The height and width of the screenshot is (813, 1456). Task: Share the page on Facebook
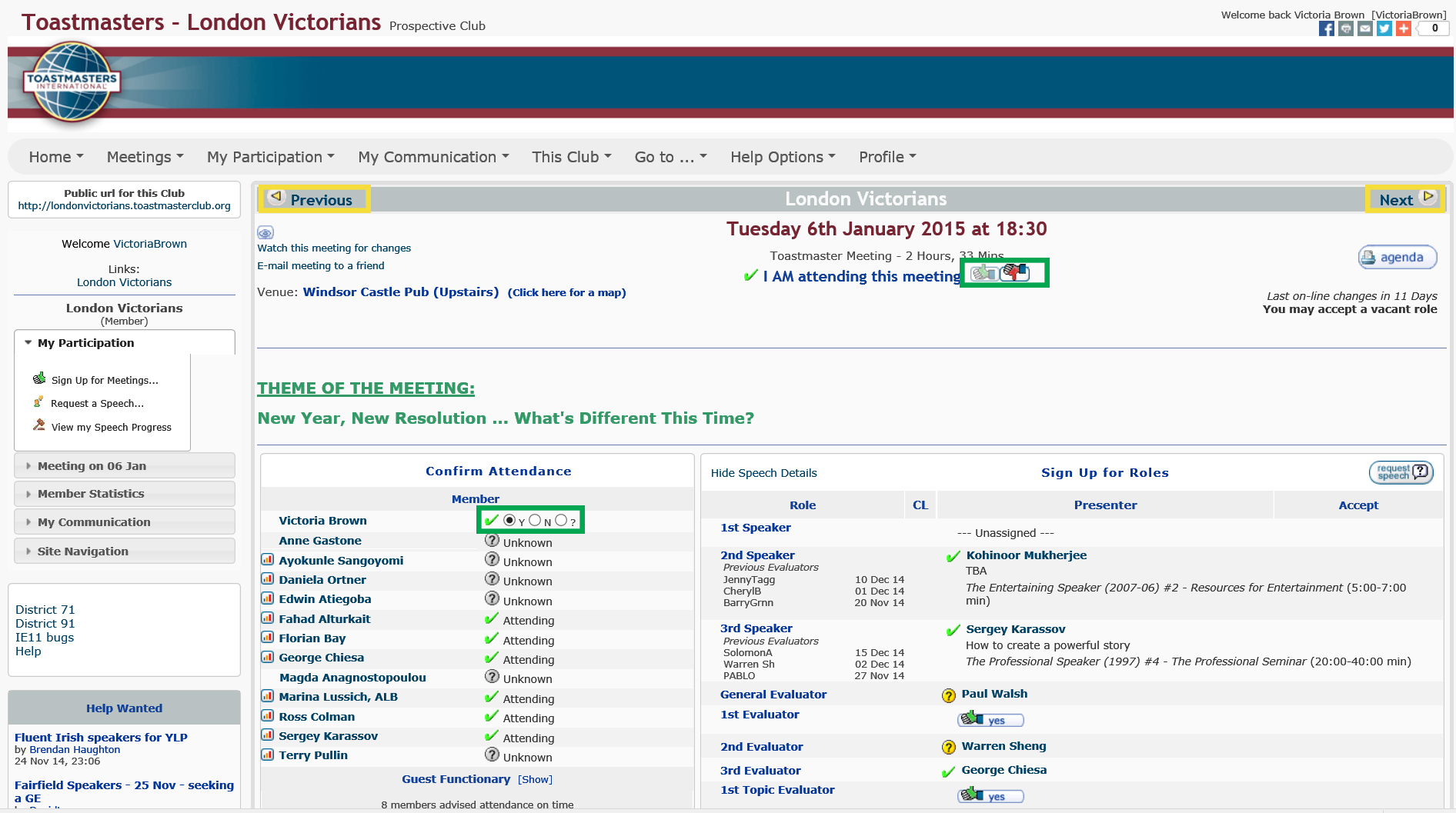[1326, 28]
